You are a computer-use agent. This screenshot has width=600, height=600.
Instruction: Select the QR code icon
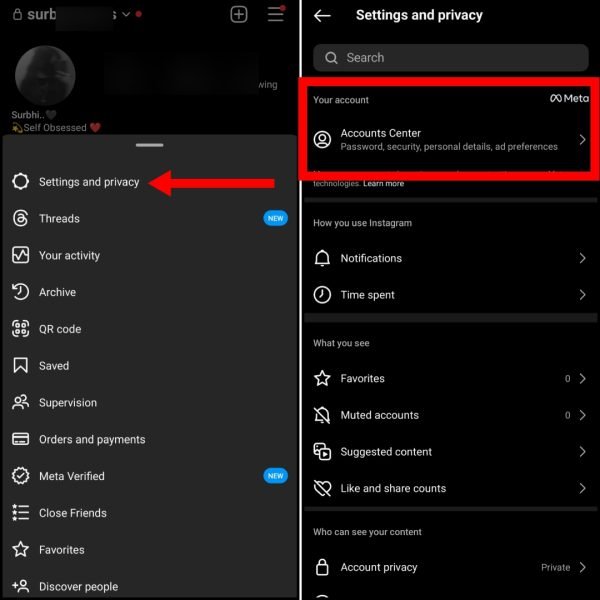pyautogui.click(x=20, y=329)
